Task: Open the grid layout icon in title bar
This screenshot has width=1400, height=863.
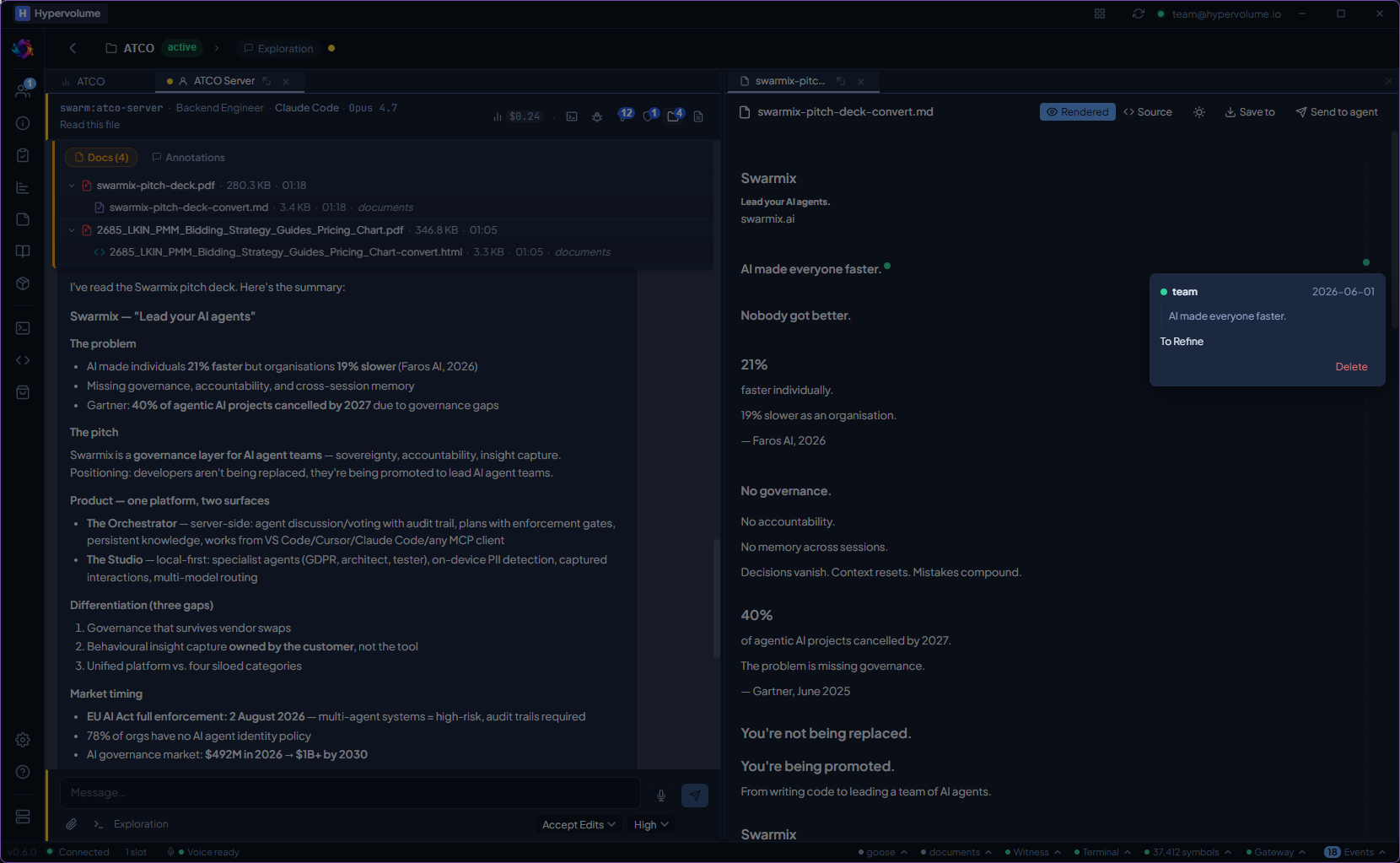Action: [1100, 13]
